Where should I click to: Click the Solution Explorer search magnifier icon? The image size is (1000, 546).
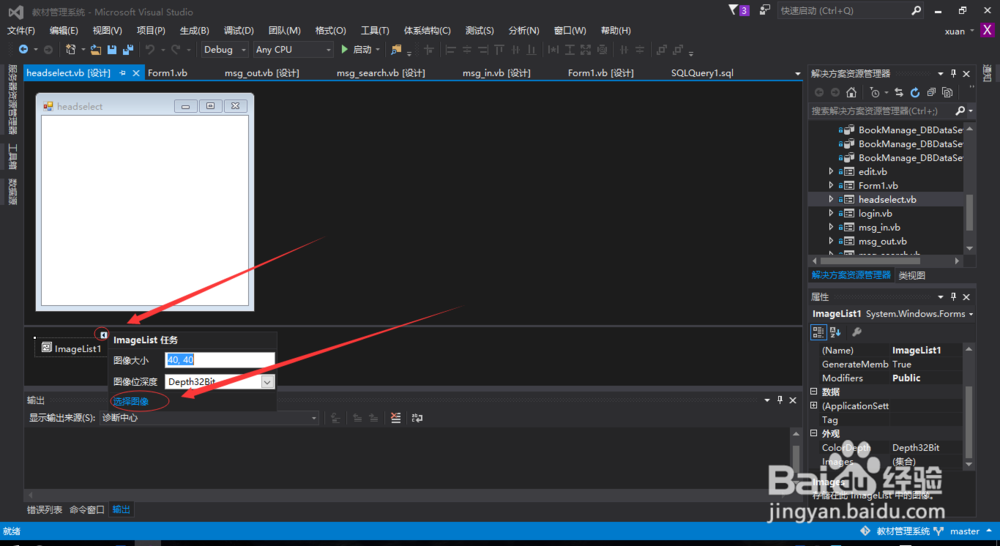(x=960, y=111)
